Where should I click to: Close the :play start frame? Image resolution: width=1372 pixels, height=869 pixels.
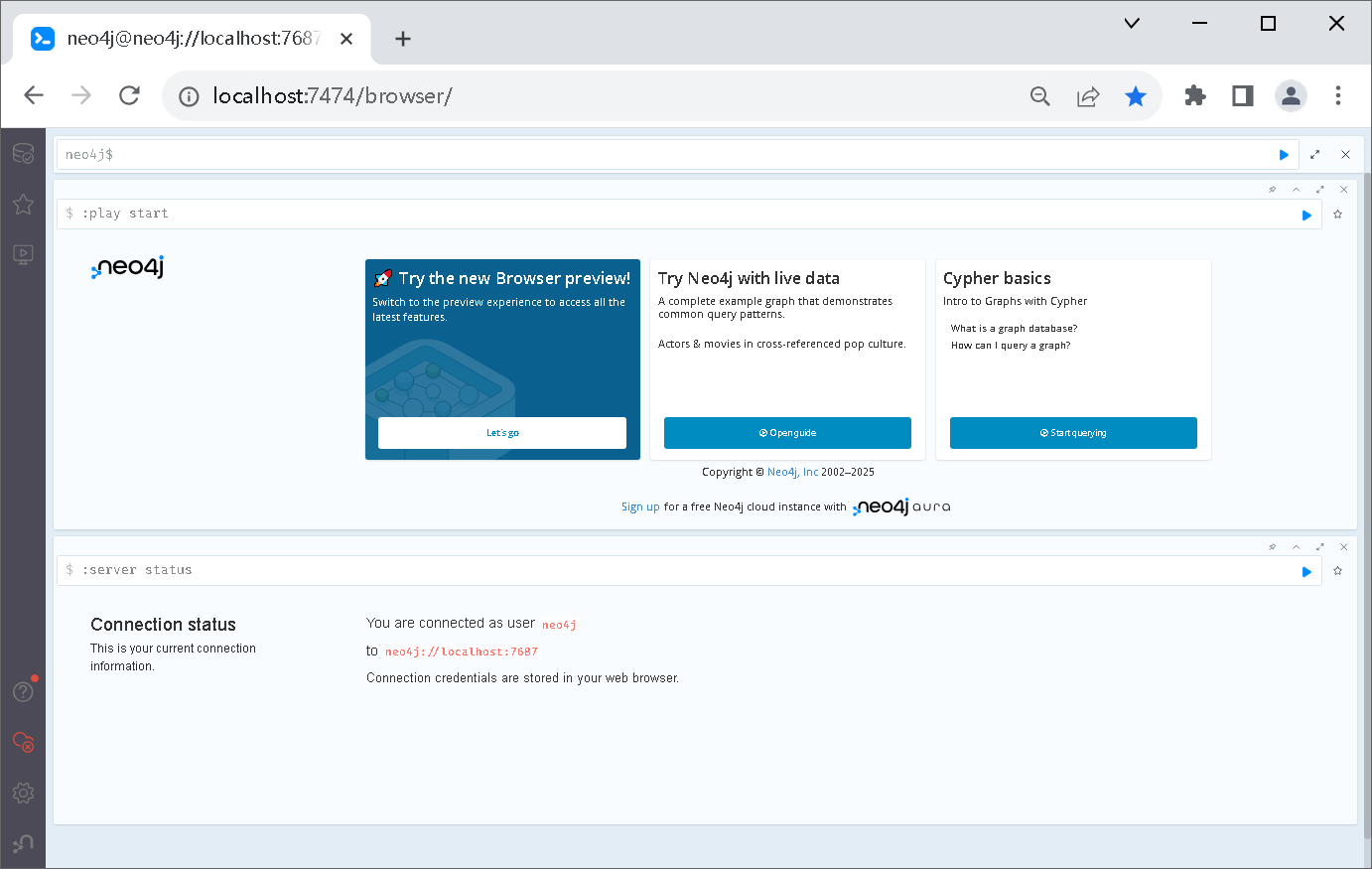(1343, 190)
